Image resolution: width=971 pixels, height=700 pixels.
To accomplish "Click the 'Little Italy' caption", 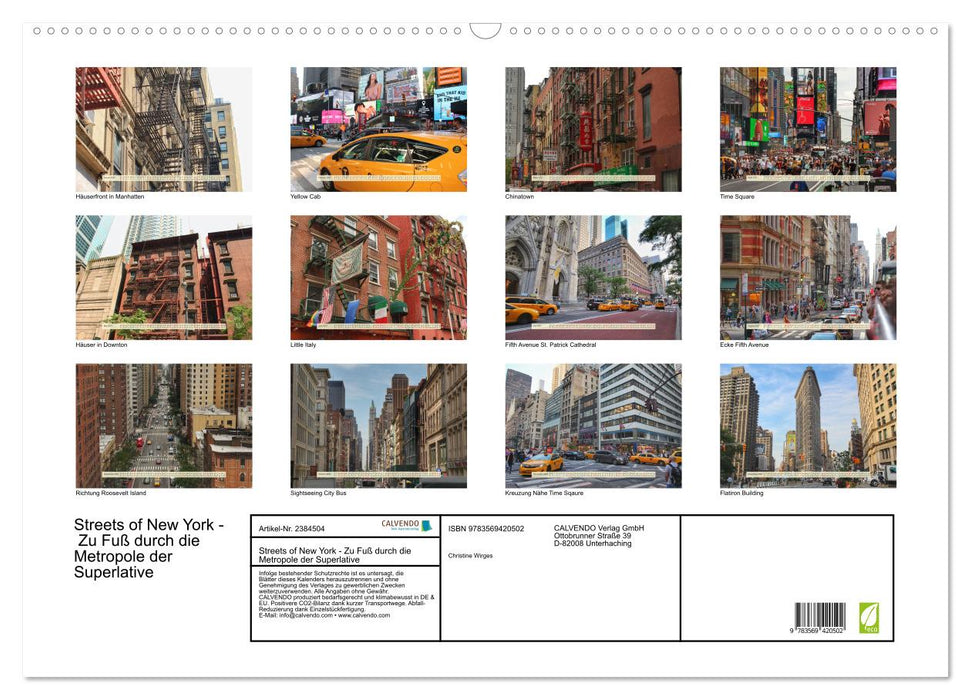I will click(x=303, y=344).
